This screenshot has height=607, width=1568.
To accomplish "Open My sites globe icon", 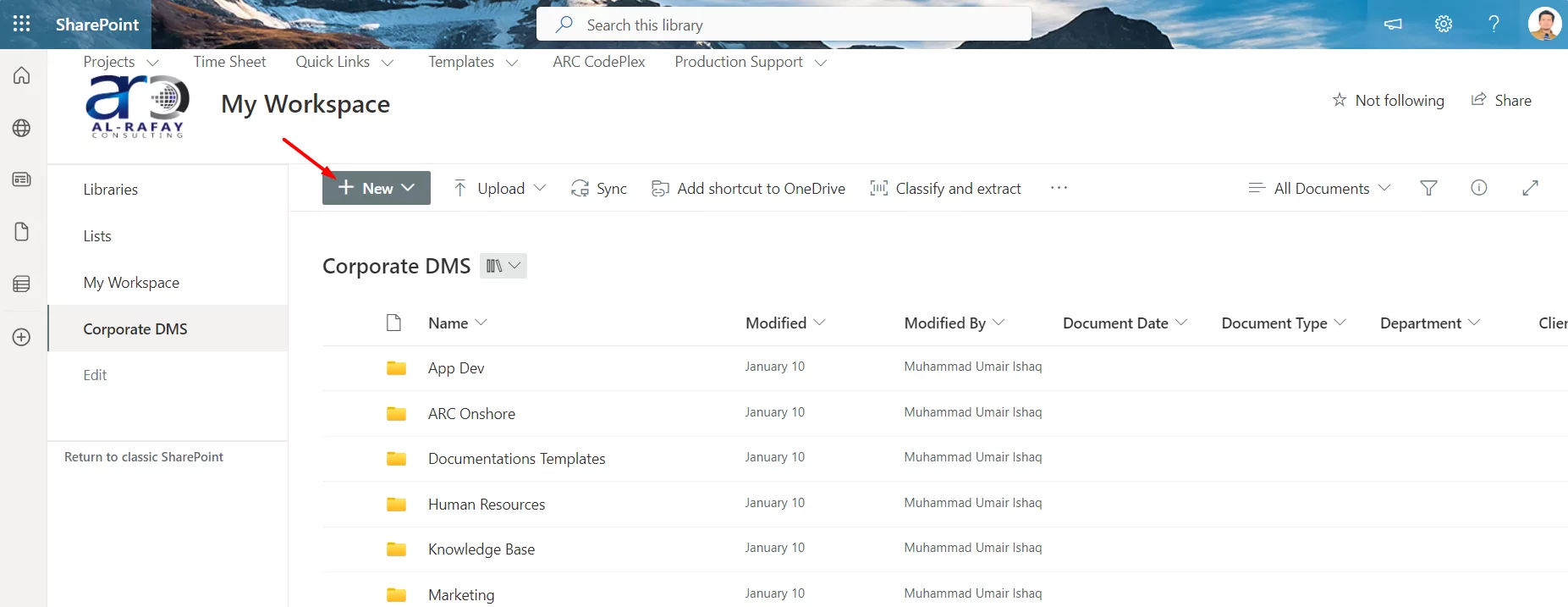I will (x=22, y=128).
